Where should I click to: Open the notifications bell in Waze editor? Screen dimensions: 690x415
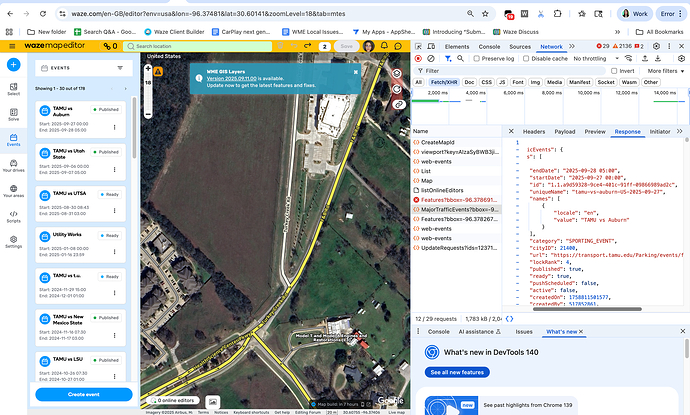click(384, 46)
